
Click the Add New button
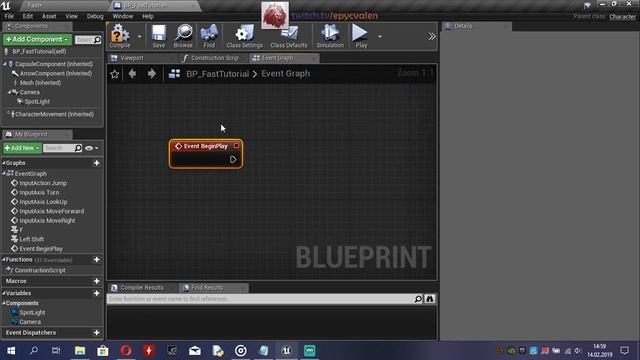point(22,148)
